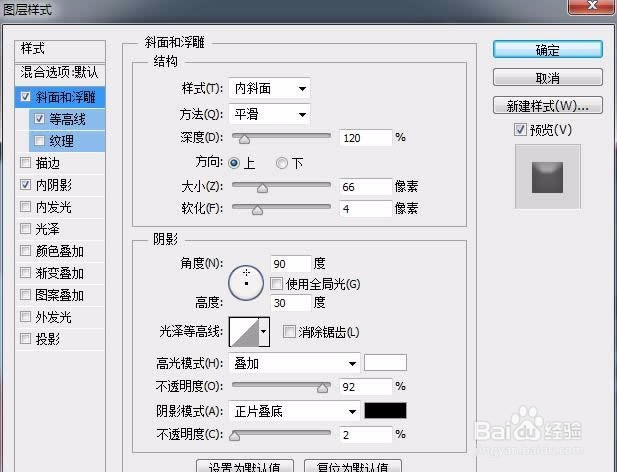The height and width of the screenshot is (472, 617).
Task: Enable the 颜色叠加 checkbox
Action: [x=25, y=251]
